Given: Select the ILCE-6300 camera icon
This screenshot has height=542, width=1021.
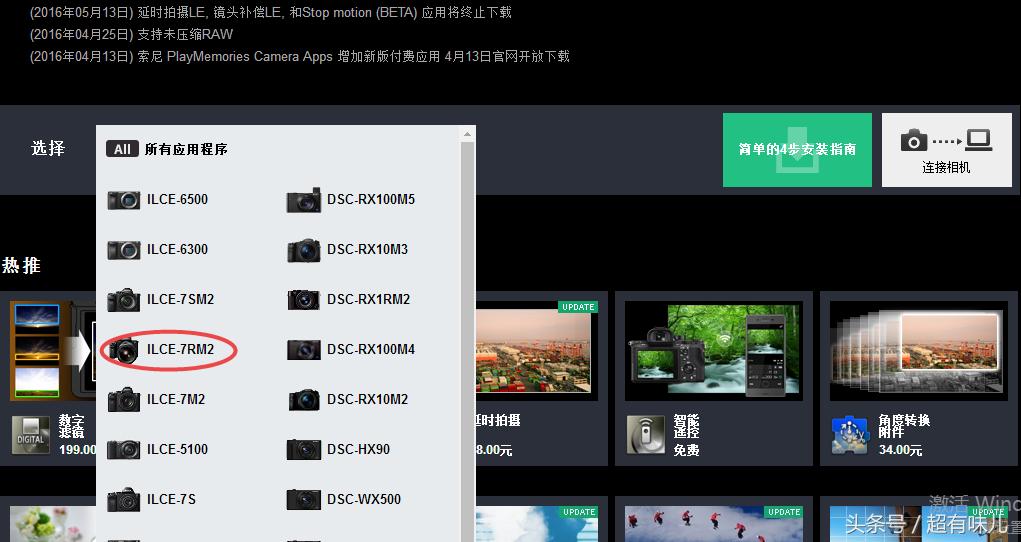Looking at the screenshot, I should [x=124, y=250].
